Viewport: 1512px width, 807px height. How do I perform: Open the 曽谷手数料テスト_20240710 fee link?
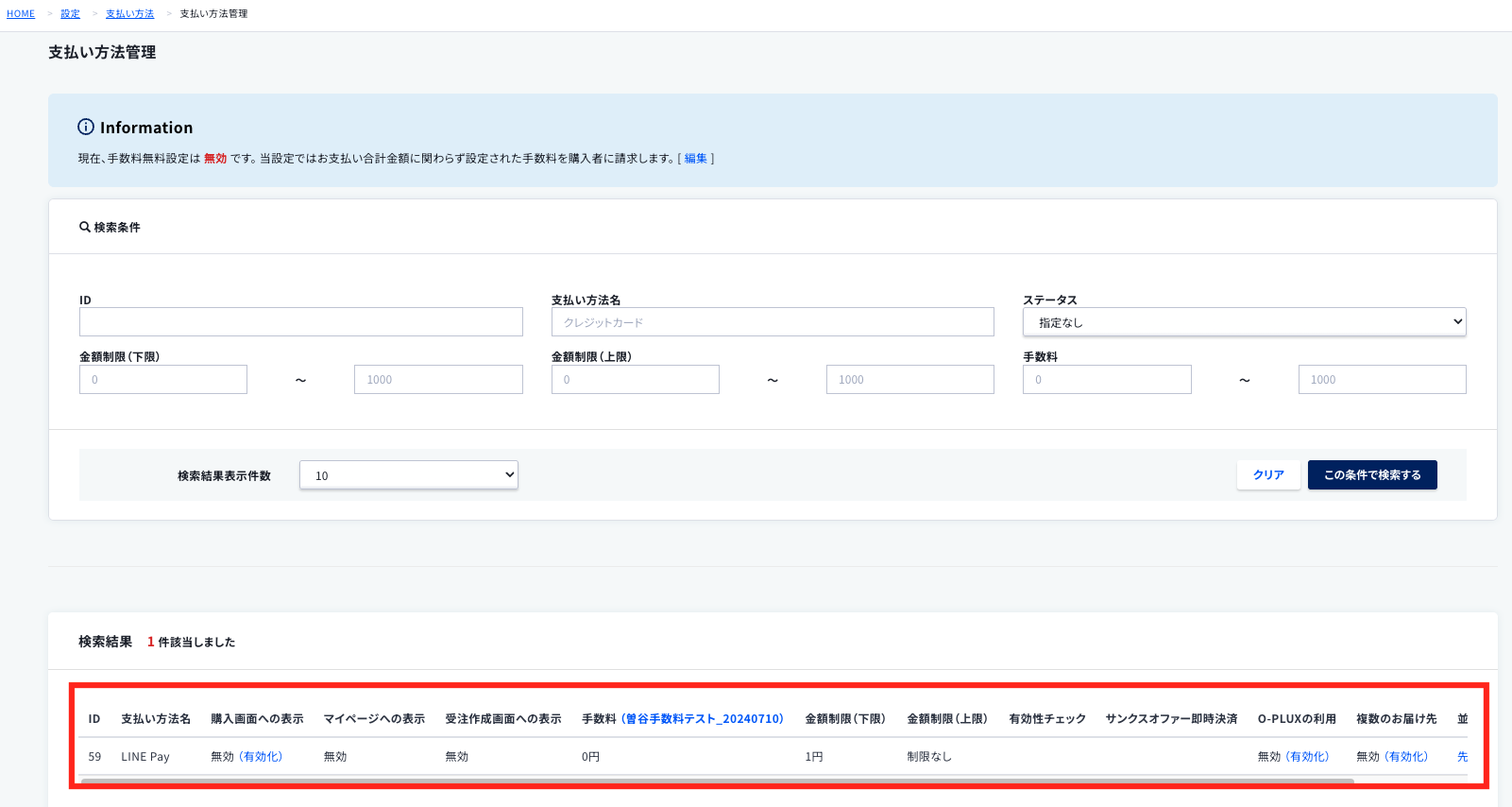click(703, 719)
